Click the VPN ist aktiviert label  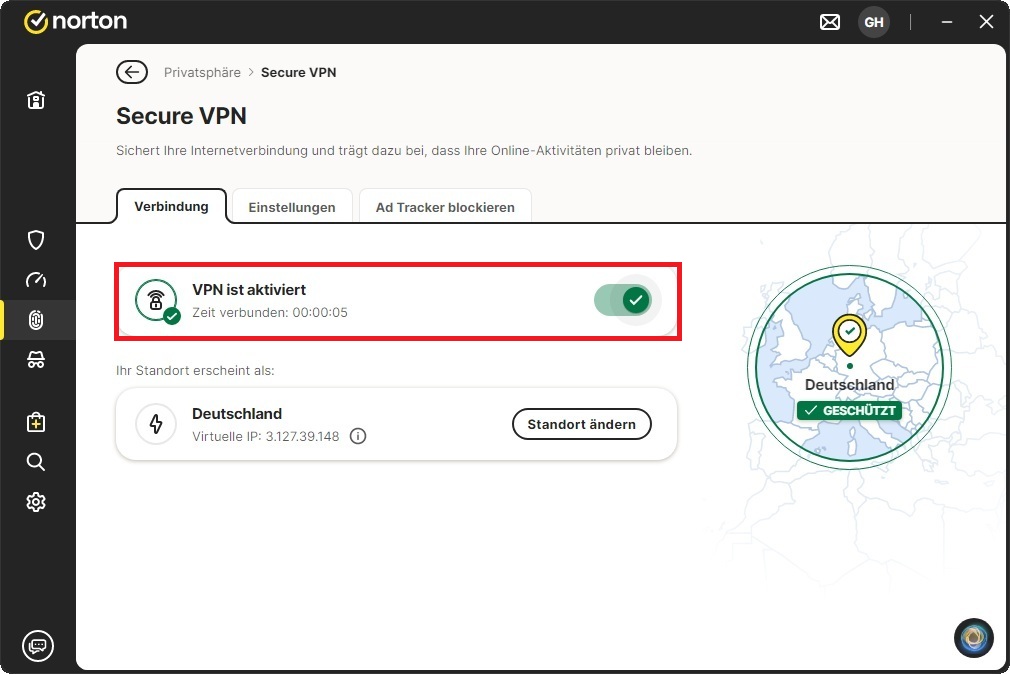pyautogui.click(x=249, y=290)
